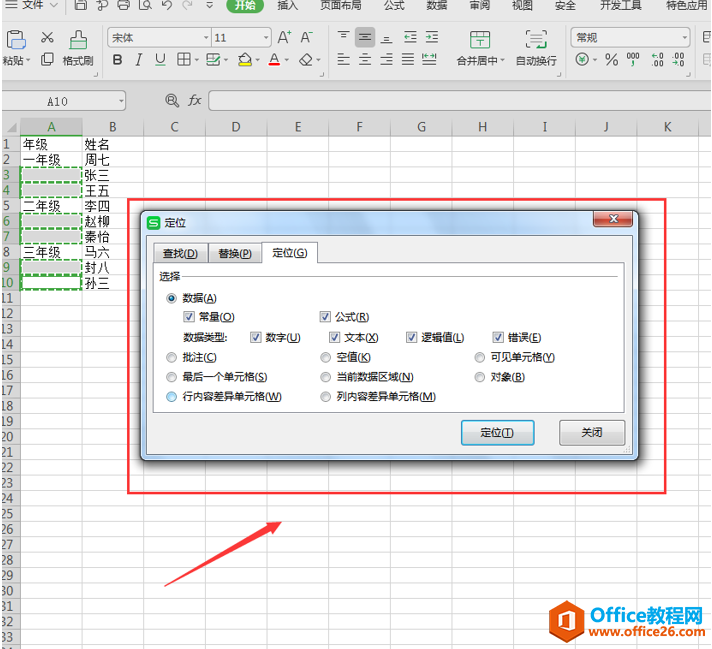
Task: Align text to the right
Action: point(386,59)
